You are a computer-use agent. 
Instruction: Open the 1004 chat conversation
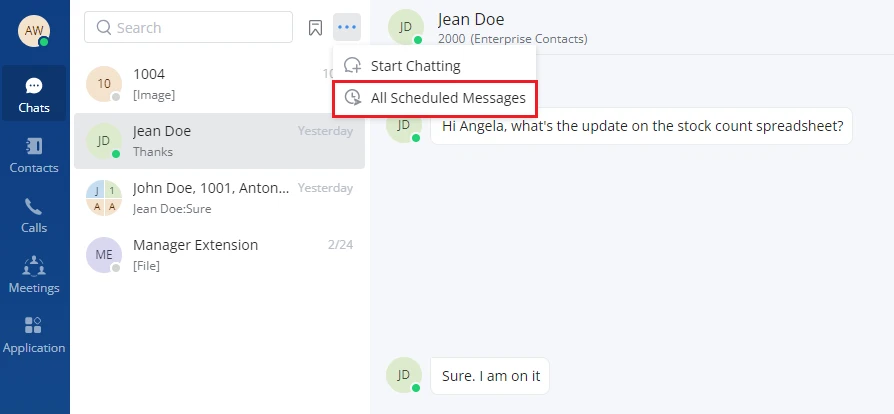(x=220, y=84)
